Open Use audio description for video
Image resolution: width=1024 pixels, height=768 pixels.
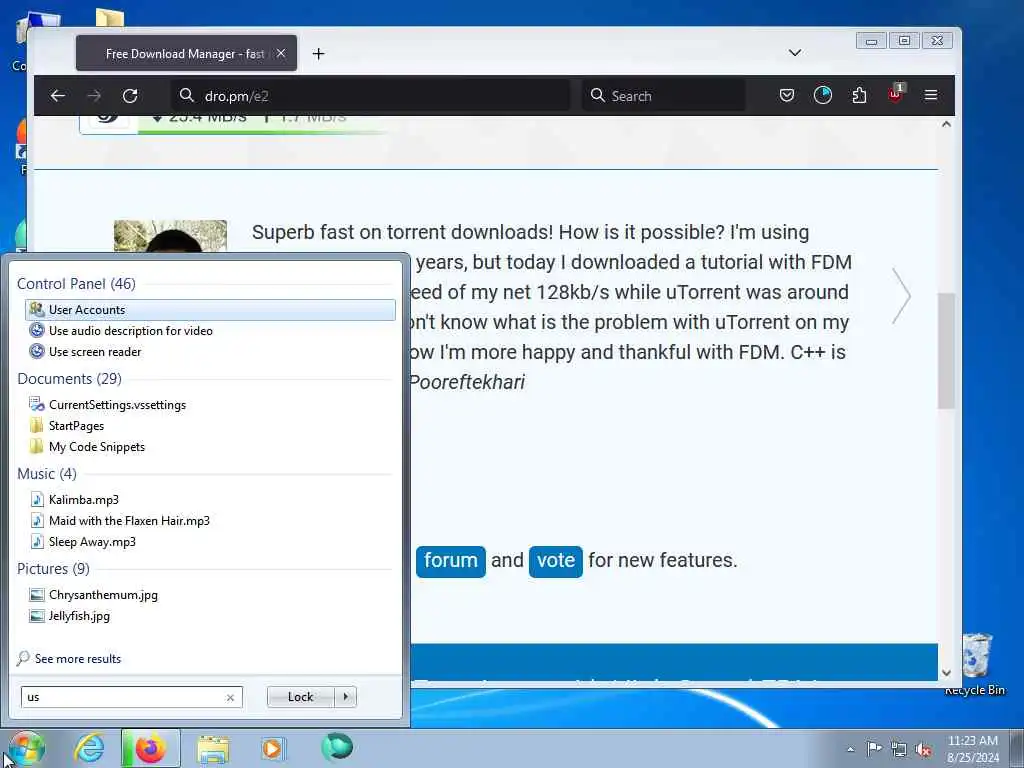pyautogui.click(x=210, y=330)
